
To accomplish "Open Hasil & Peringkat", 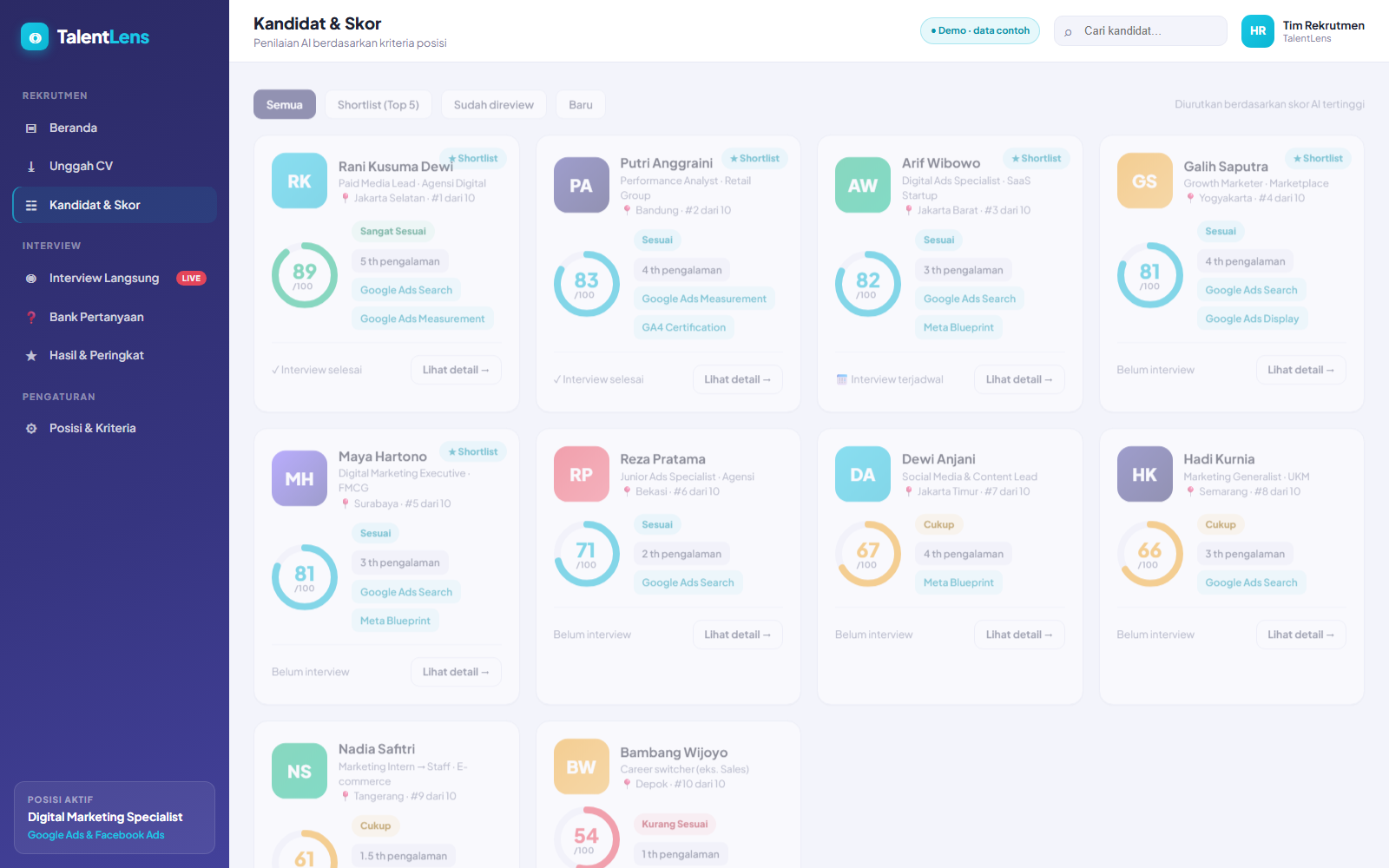I will pyautogui.click(x=115, y=355).
